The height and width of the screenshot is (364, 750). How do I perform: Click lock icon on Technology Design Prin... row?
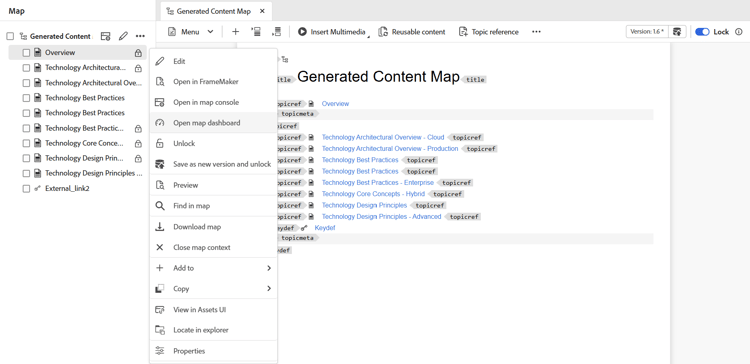click(138, 158)
